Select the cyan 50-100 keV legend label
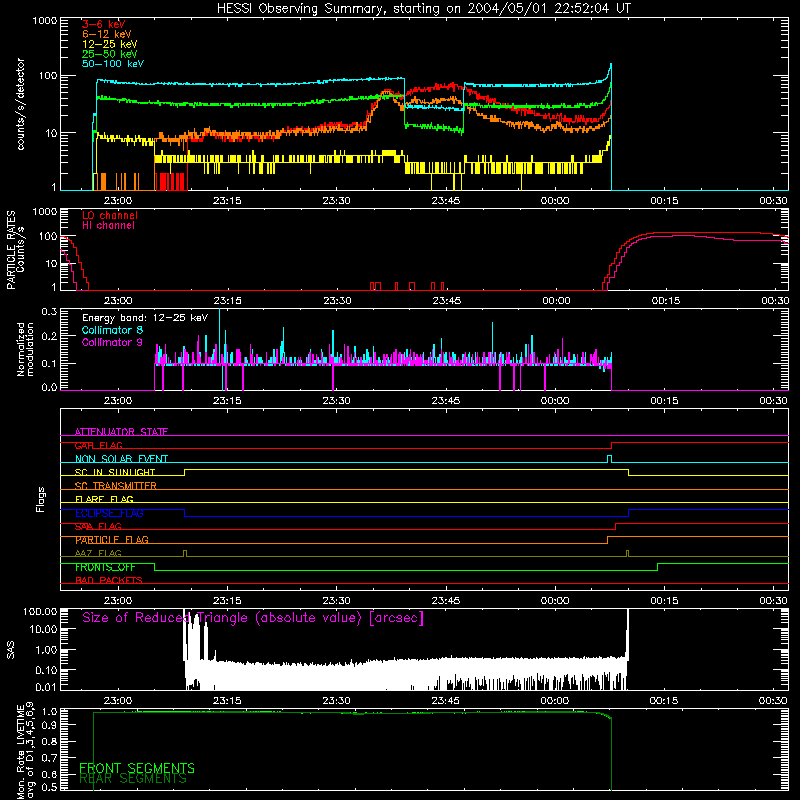Viewport: 800px width, 800px height. [113, 64]
